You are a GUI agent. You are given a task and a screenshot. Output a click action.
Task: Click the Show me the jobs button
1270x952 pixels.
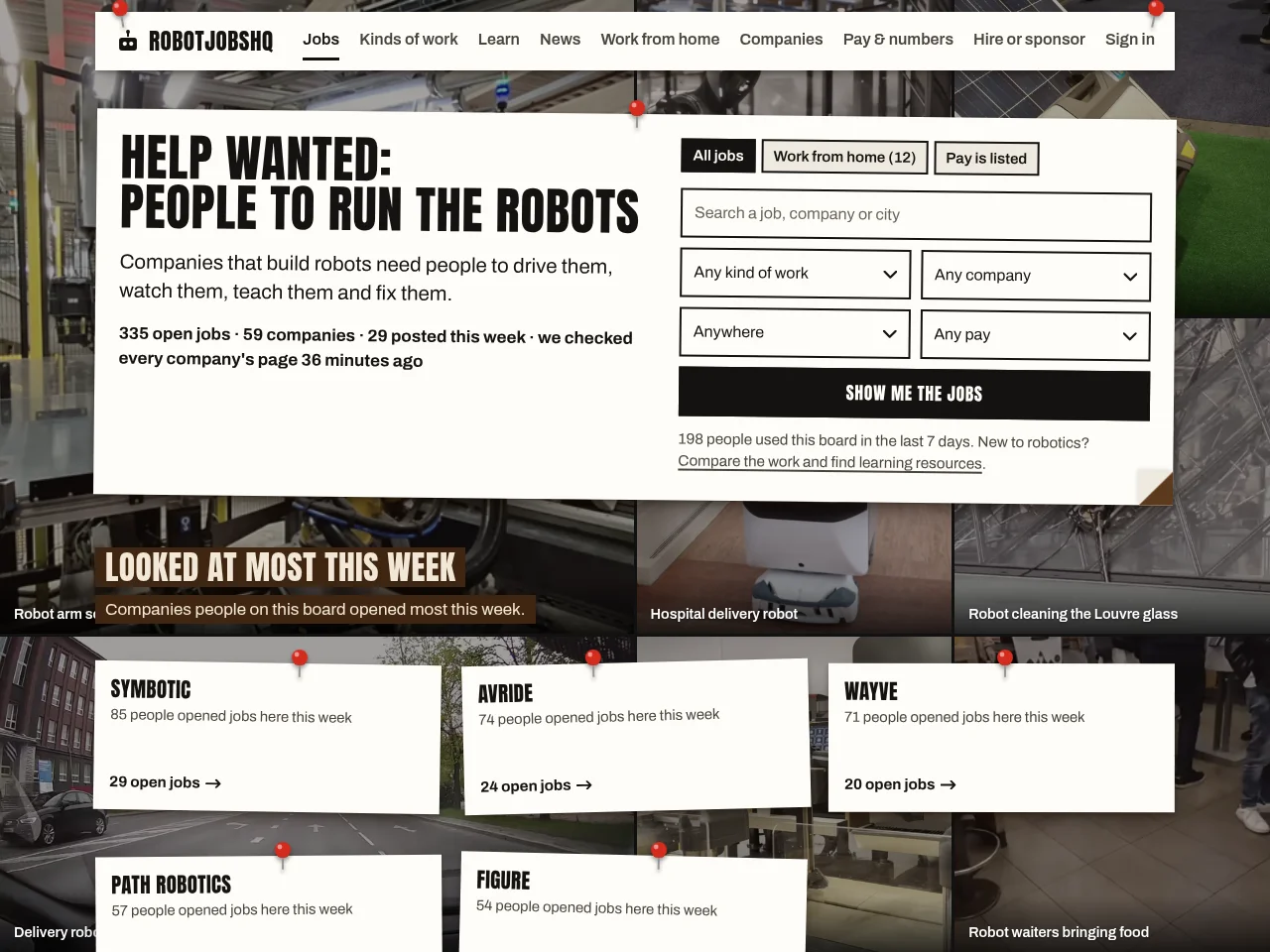point(914,394)
